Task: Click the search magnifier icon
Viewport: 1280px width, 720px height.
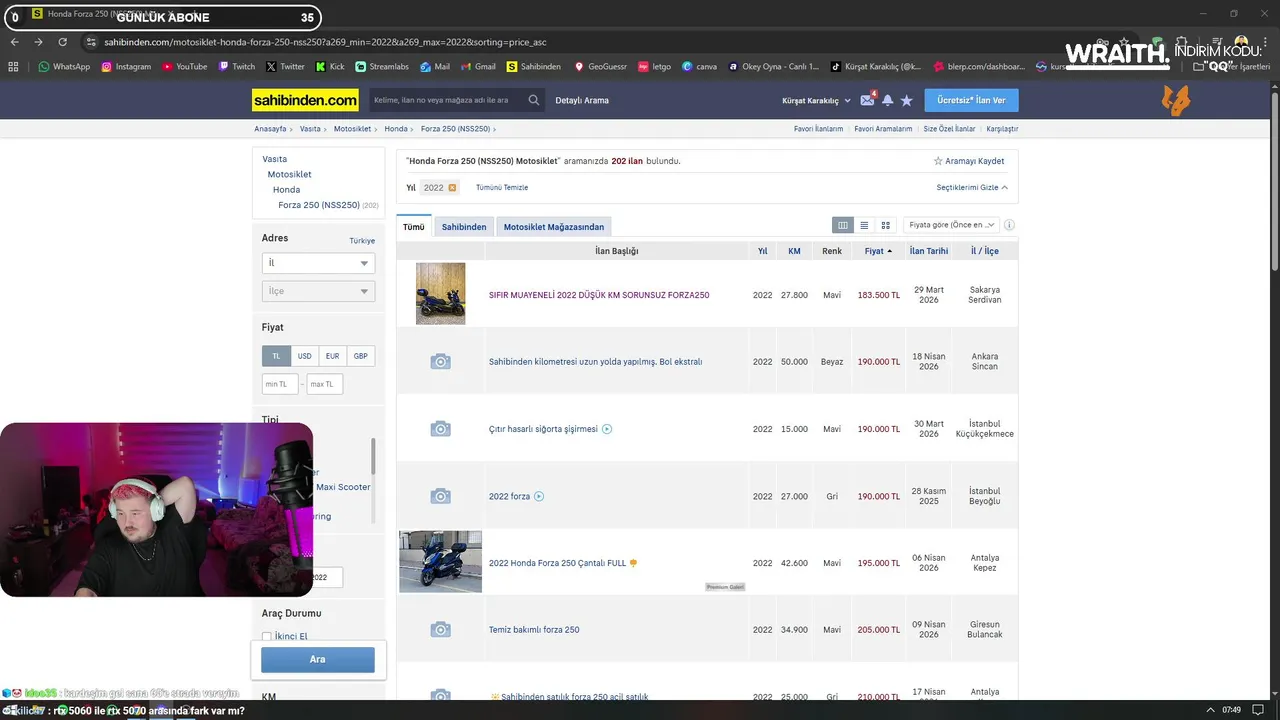Action: click(x=534, y=100)
